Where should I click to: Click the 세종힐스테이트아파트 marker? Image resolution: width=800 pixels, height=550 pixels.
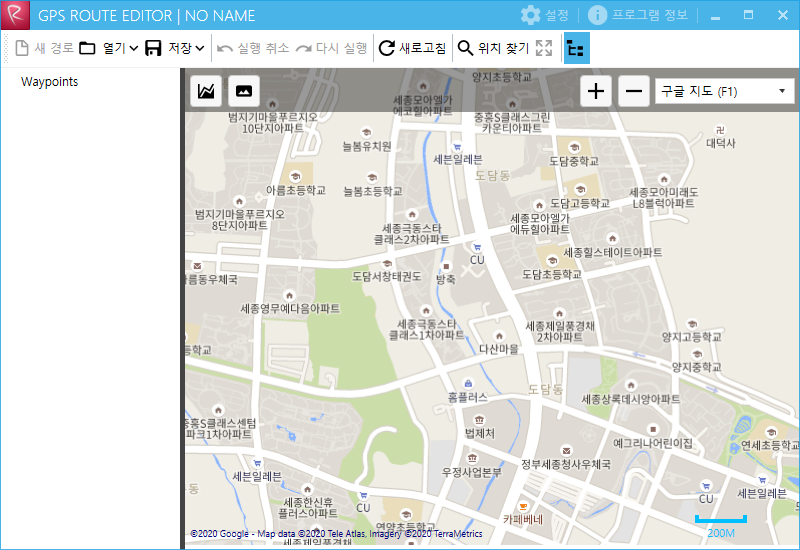(x=612, y=238)
